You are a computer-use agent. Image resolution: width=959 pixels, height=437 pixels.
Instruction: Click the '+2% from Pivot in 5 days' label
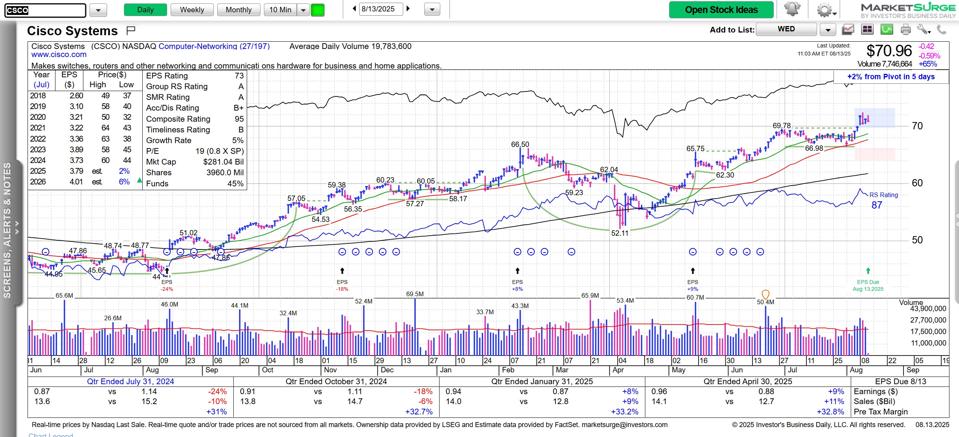pyautogui.click(x=890, y=76)
